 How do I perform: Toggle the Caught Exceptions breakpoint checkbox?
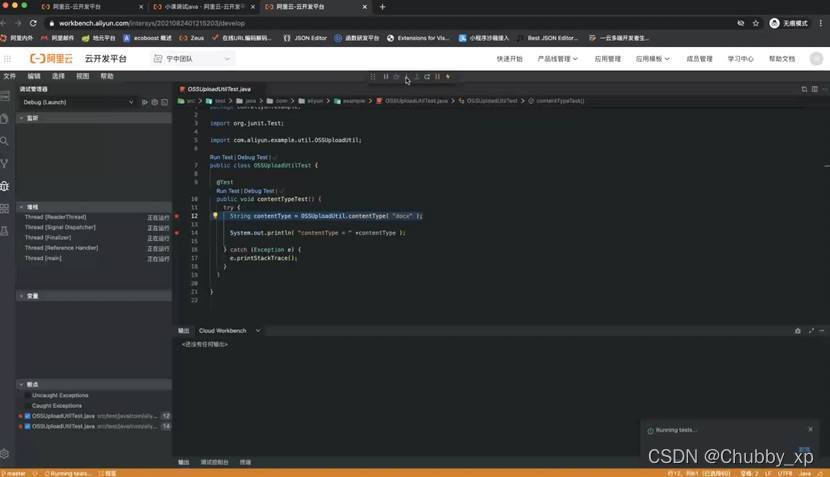28,406
